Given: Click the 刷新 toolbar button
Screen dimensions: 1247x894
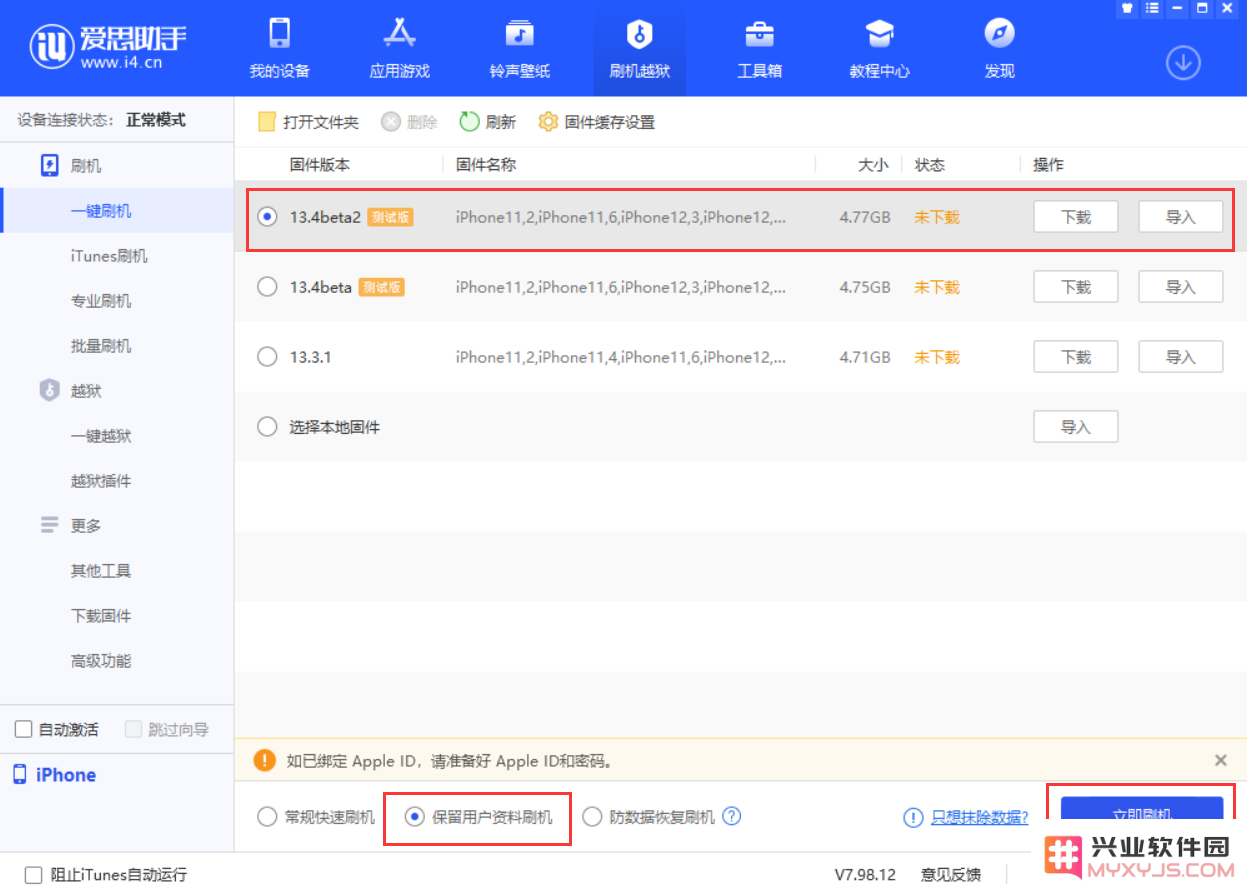Looking at the screenshot, I should coord(488,122).
